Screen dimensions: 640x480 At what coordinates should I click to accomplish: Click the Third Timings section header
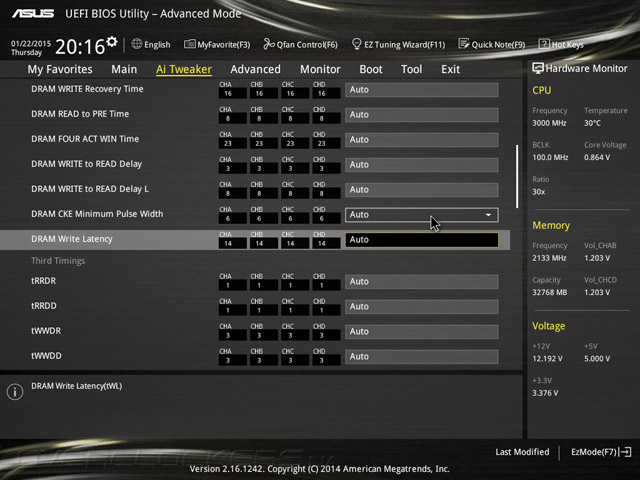coord(58,261)
